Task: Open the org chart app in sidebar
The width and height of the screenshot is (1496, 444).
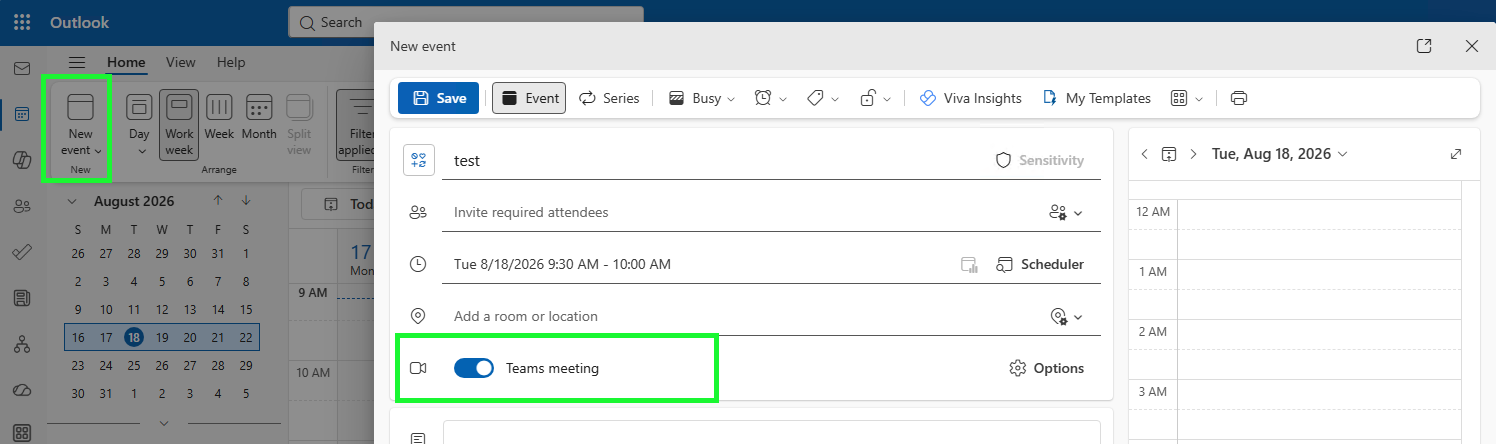Action: pyautogui.click(x=22, y=344)
